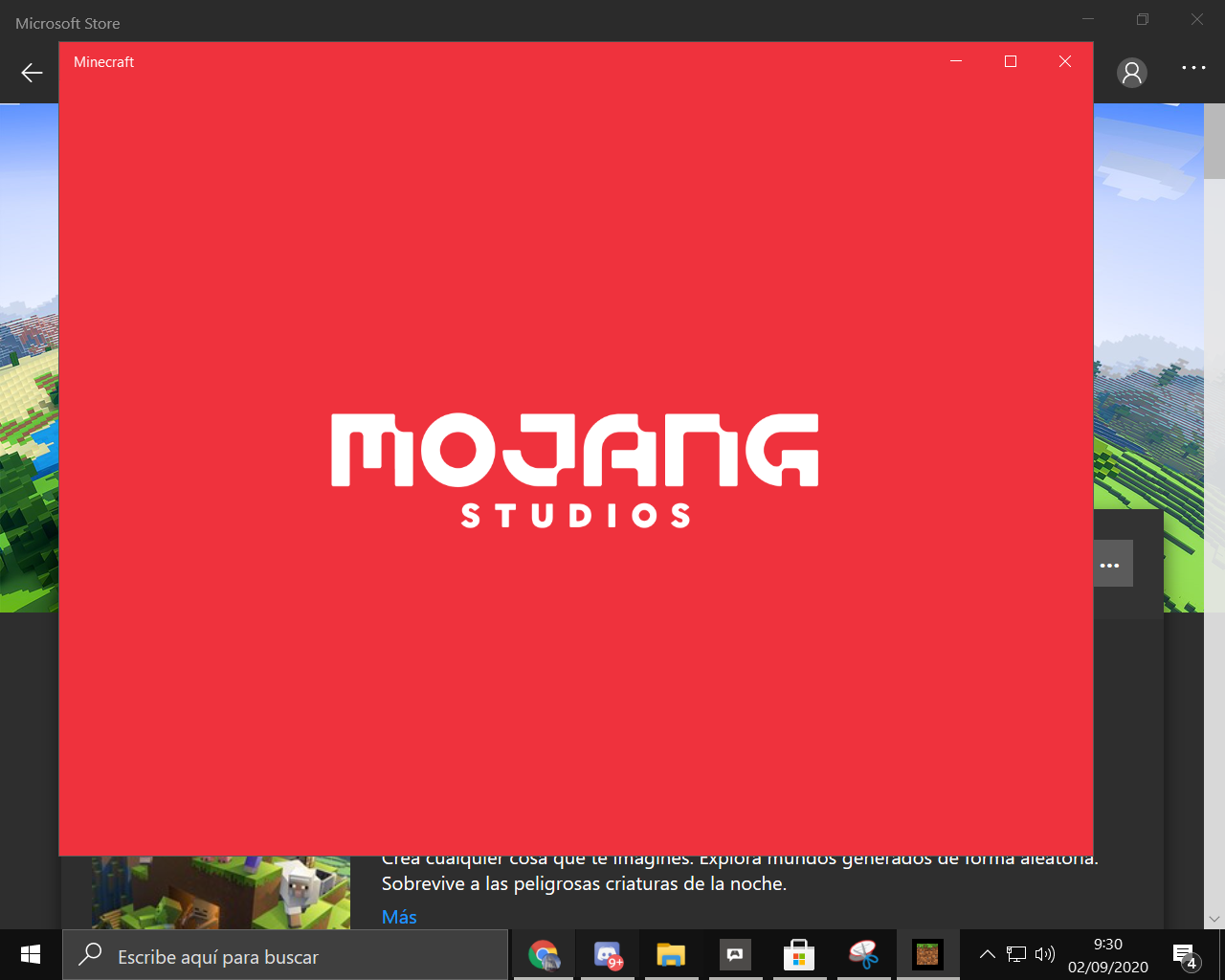Screen dimensions: 1225x980
Task: Open the Windows Start menu
Action: pyautogui.click(x=31, y=954)
